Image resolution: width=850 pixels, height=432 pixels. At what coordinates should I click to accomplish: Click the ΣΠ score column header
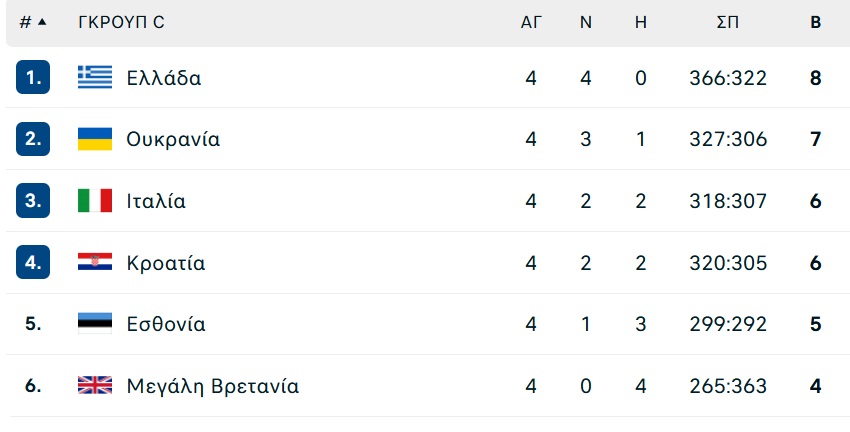click(727, 22)
